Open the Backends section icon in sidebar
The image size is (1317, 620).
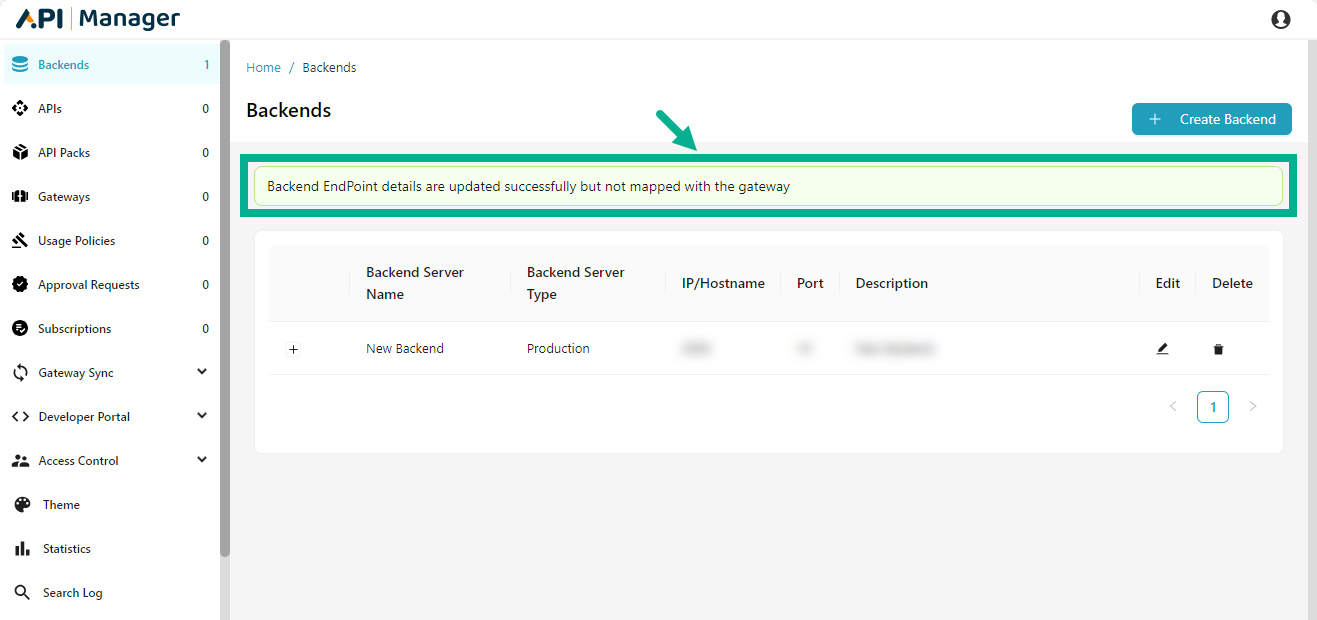click(22, 63)
